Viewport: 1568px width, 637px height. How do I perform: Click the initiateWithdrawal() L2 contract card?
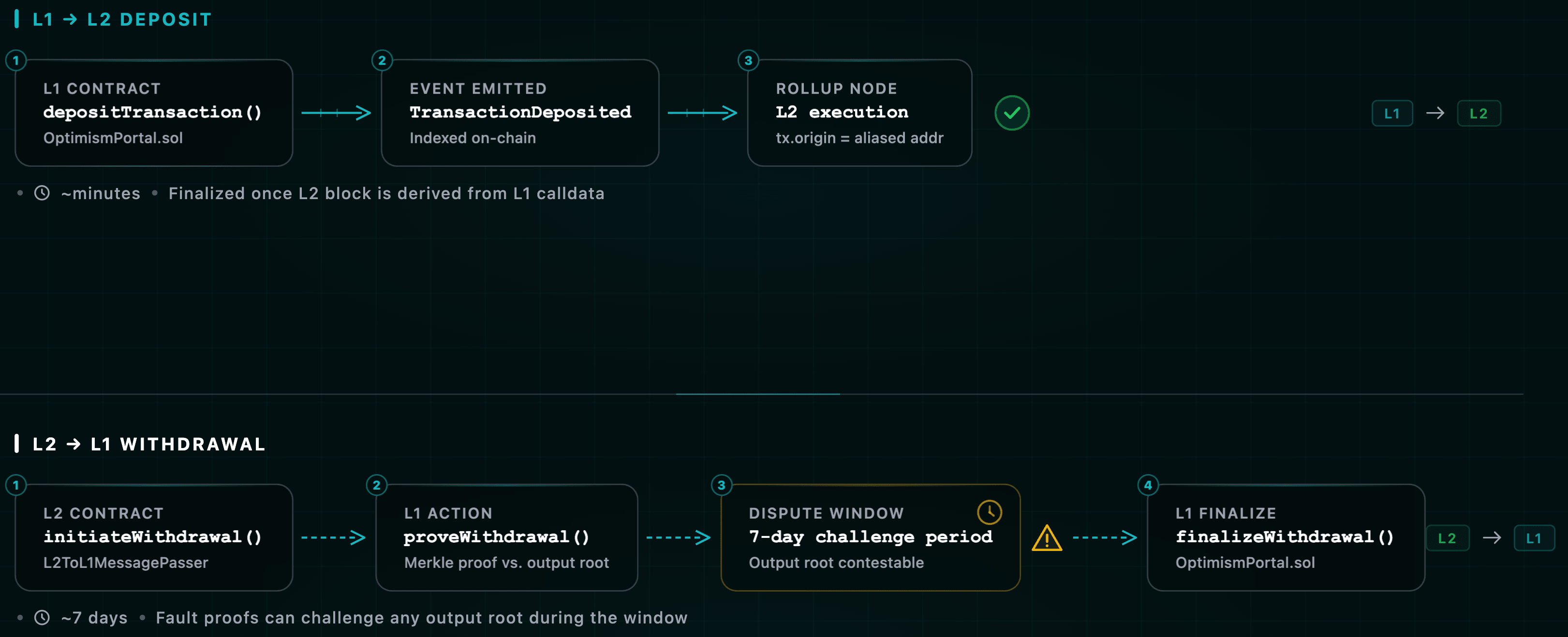pos(153,538)
